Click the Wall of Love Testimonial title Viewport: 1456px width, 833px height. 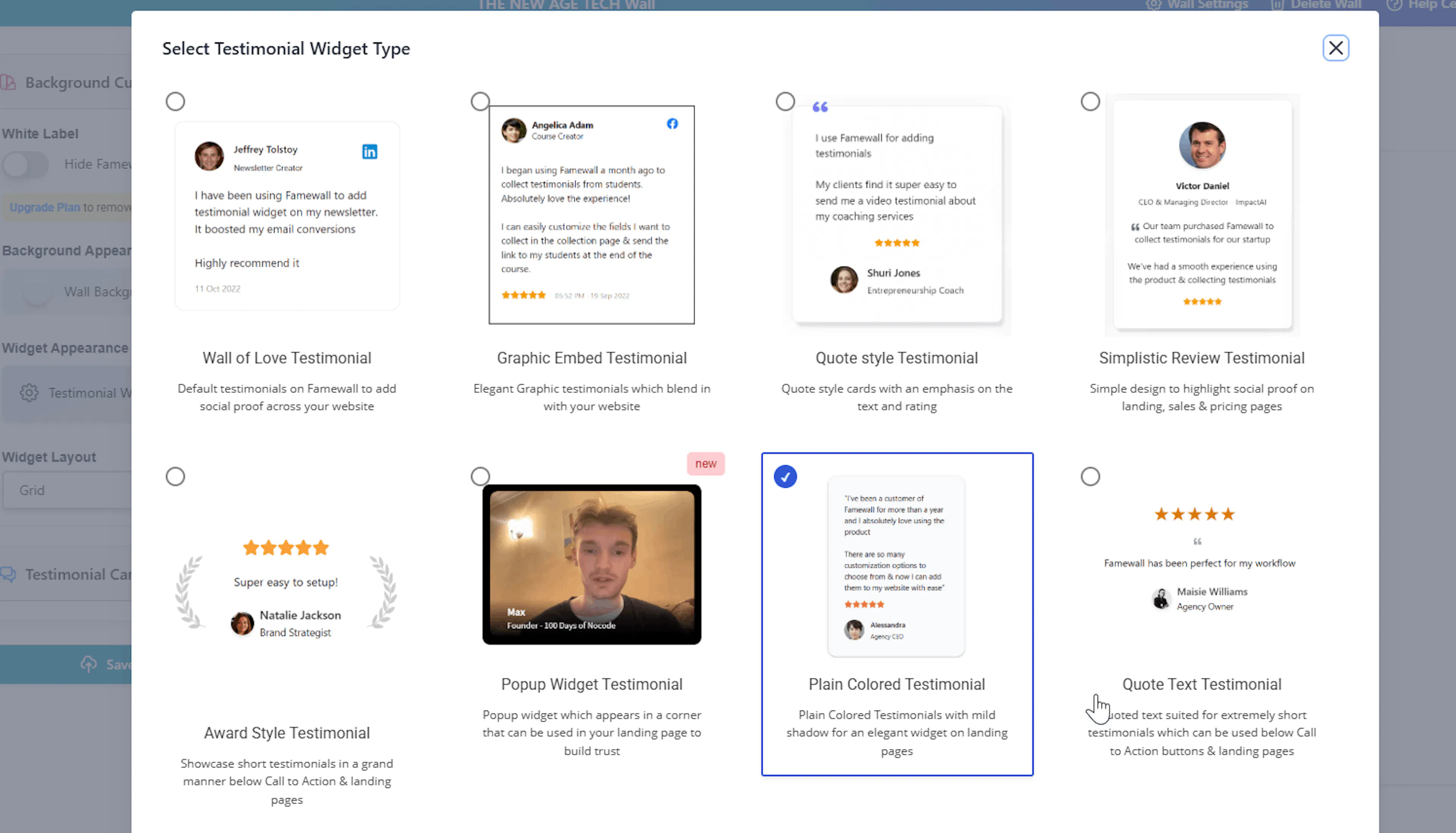coord(287,358)
